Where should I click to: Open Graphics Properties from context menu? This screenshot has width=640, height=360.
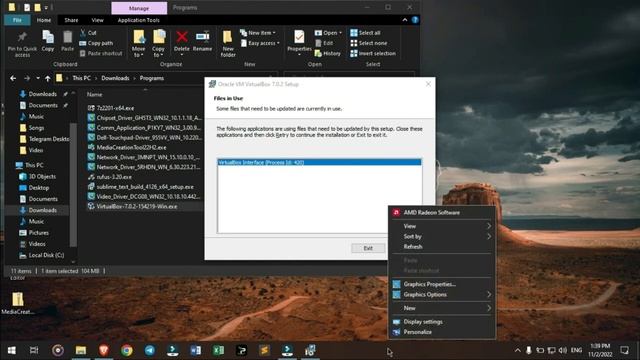442,284
